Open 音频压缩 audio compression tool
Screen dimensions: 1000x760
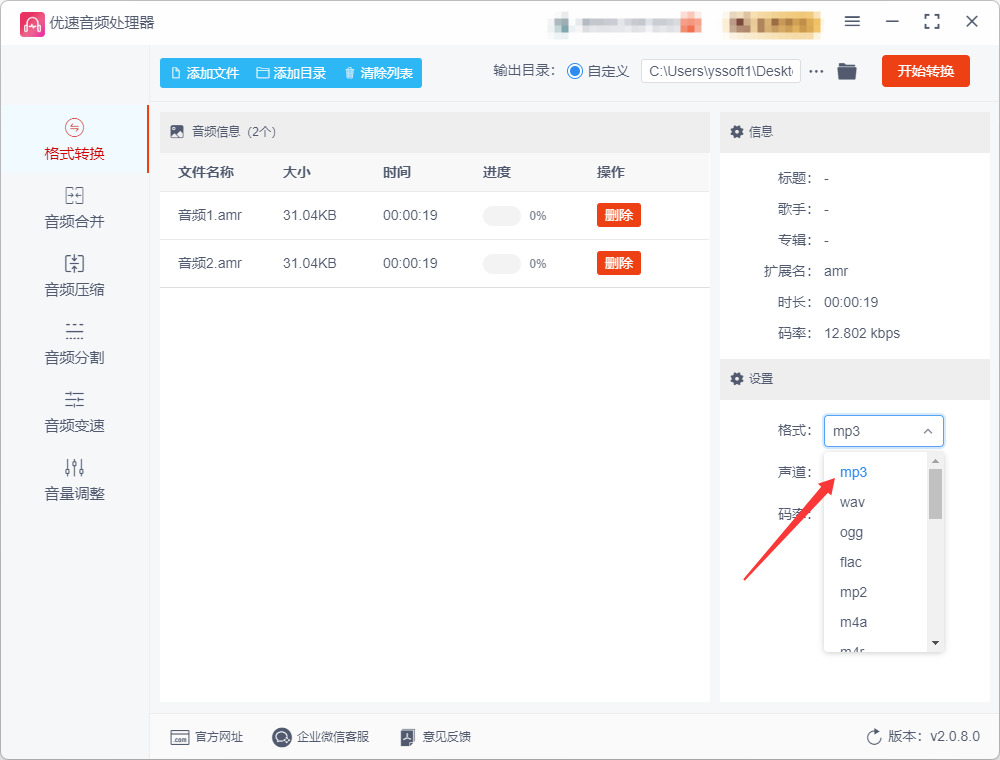[x=74, y=276]
